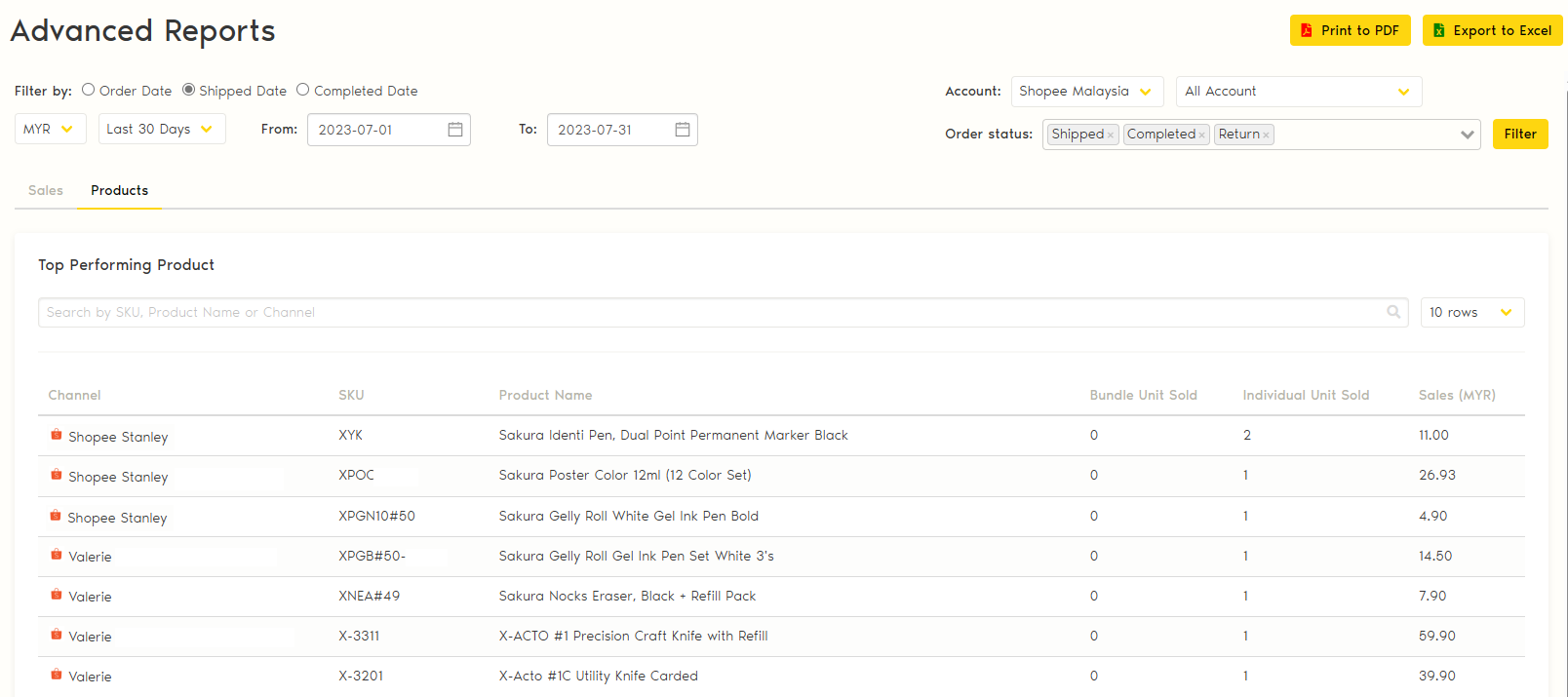Remove the Completed status tag
The height and width of the screenshot is (697, 1568).
pos(1201,136)
